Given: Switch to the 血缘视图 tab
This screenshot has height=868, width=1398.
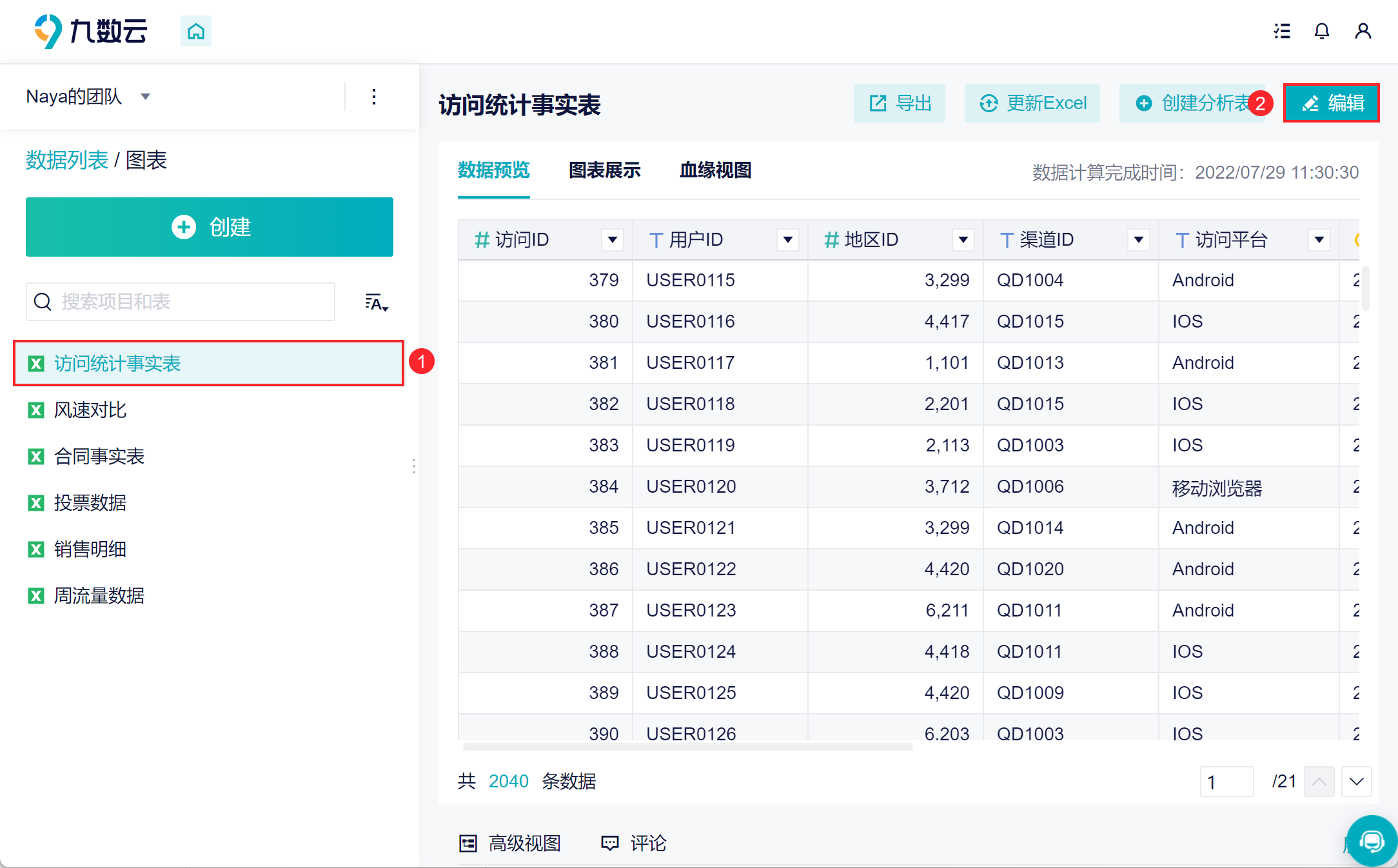Looking at the screenshot, I should pos(715,170).
